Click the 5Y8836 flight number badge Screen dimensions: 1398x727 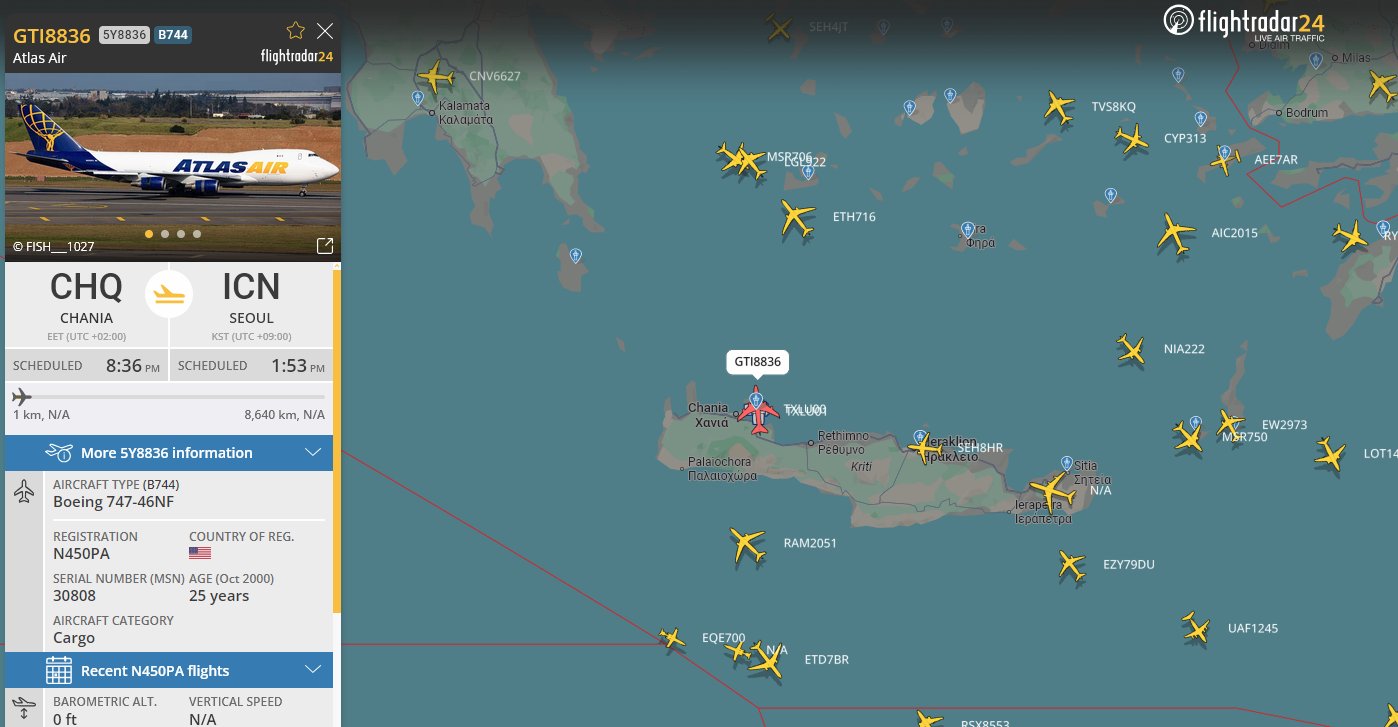(x=124, y=35)
